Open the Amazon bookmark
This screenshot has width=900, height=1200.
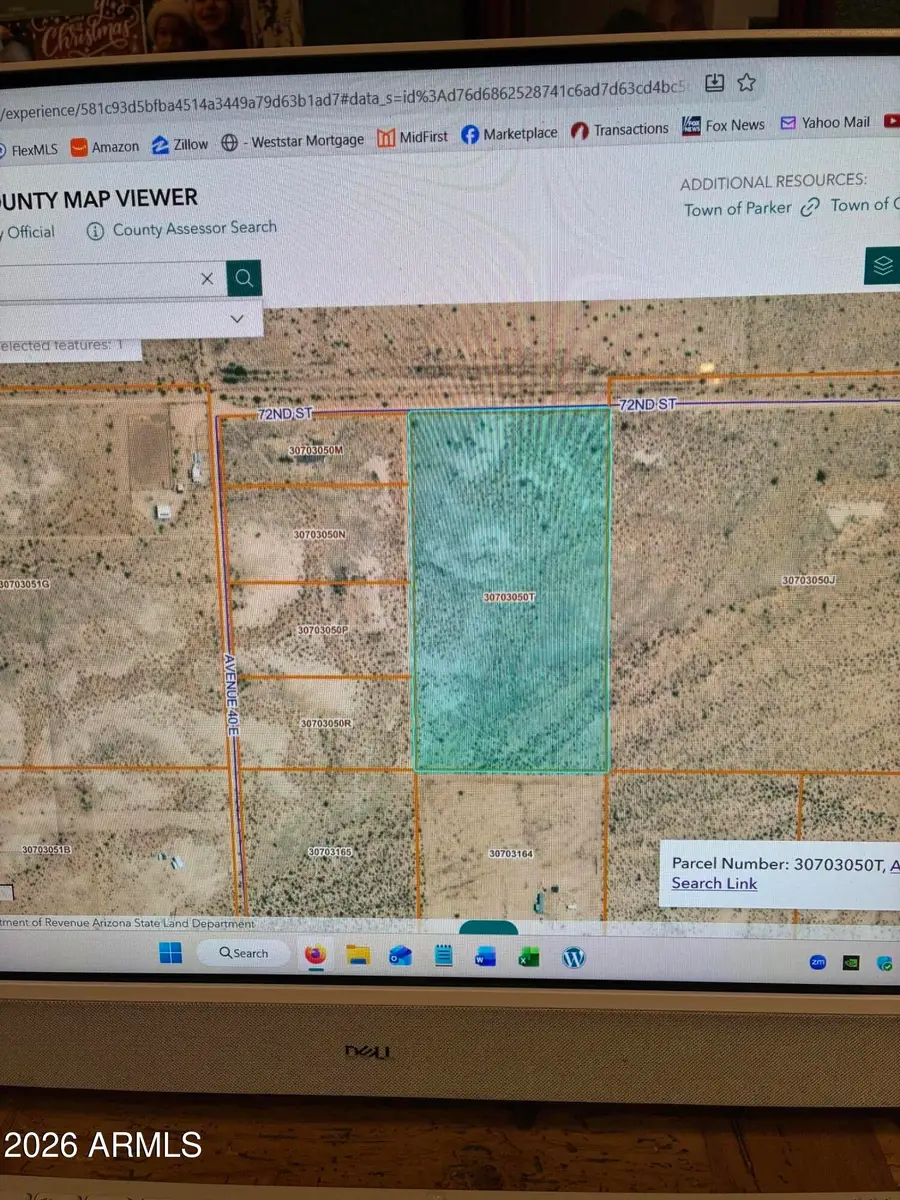pyautogui.click(x=106, y=146)
